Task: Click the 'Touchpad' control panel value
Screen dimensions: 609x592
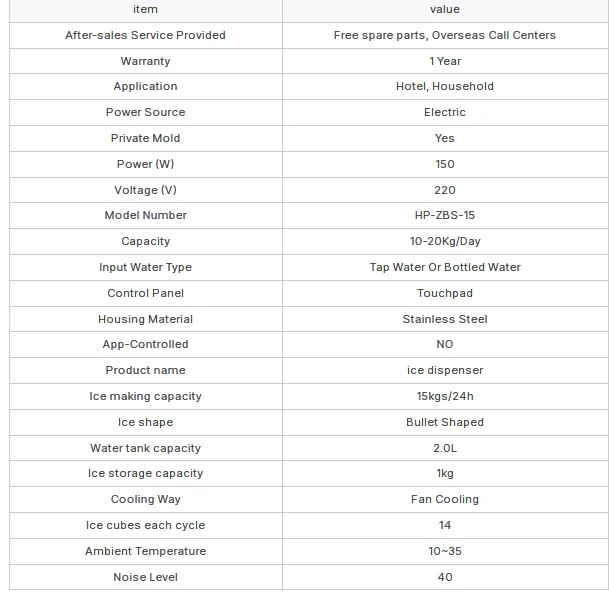Action: tap(445, 293)
